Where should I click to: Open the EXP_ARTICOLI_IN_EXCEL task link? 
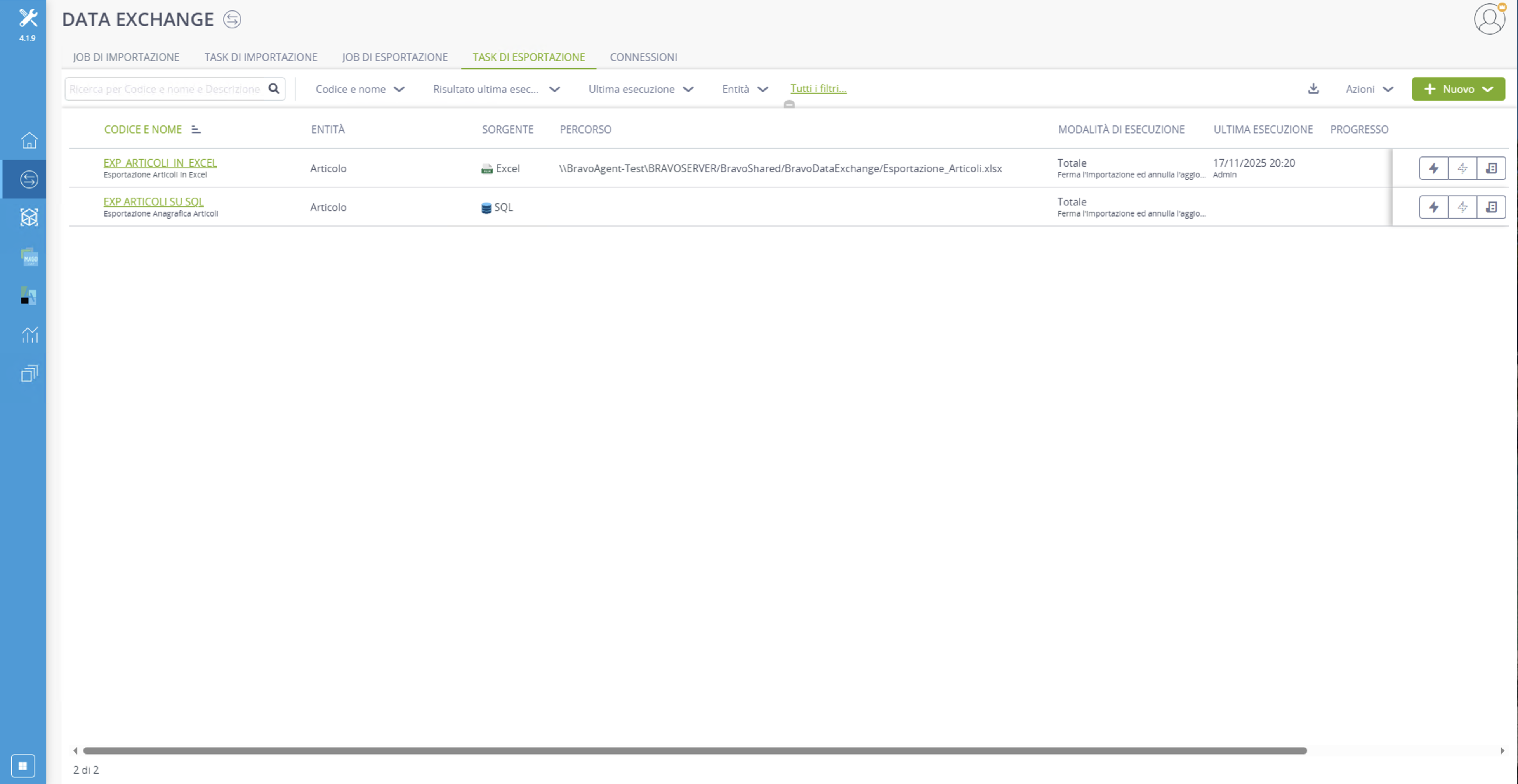(160, 163)
